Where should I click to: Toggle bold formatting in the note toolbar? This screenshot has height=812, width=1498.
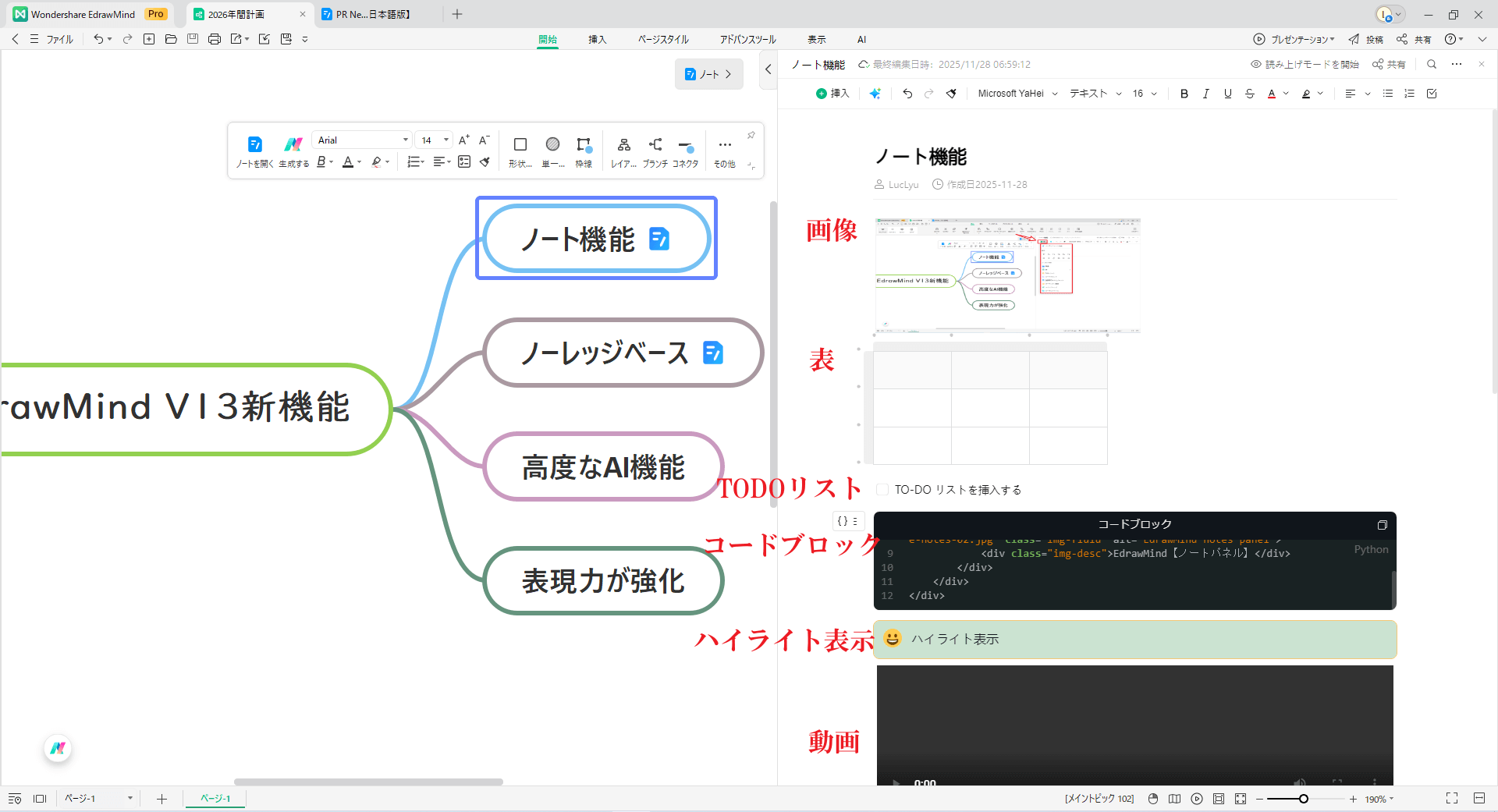pyautogui.click(x=1184, y=93)
